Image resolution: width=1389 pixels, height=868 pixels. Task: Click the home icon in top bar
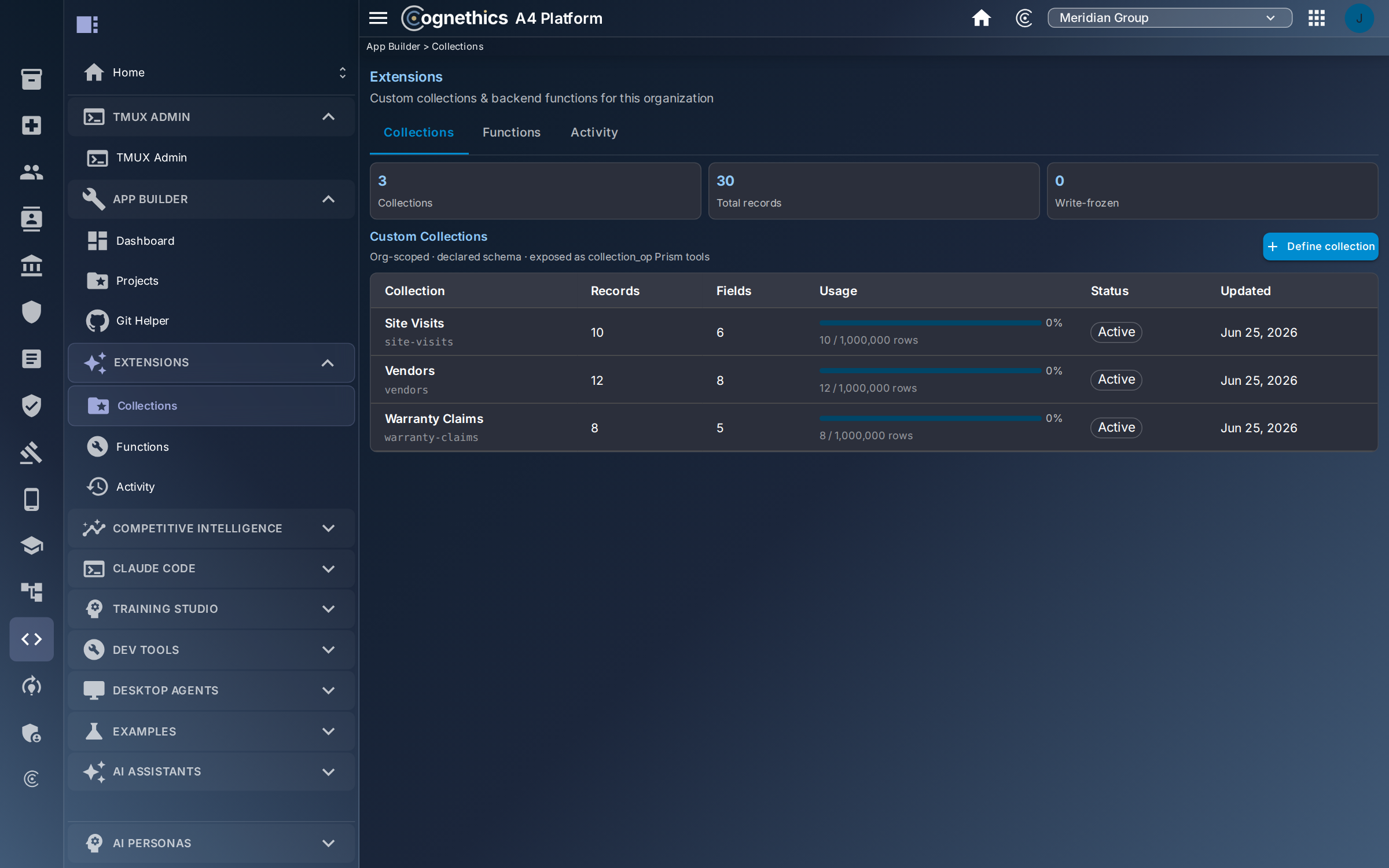[981, 18]
